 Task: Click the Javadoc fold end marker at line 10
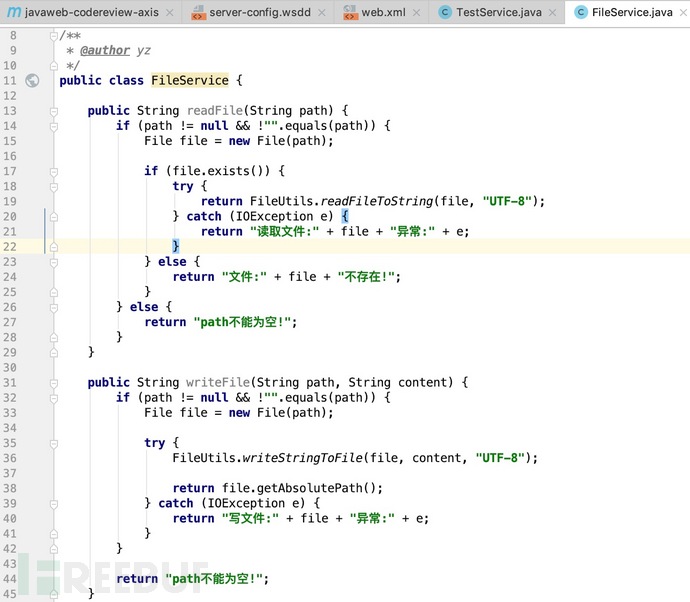pyautogui.click(x=54, y=66)
